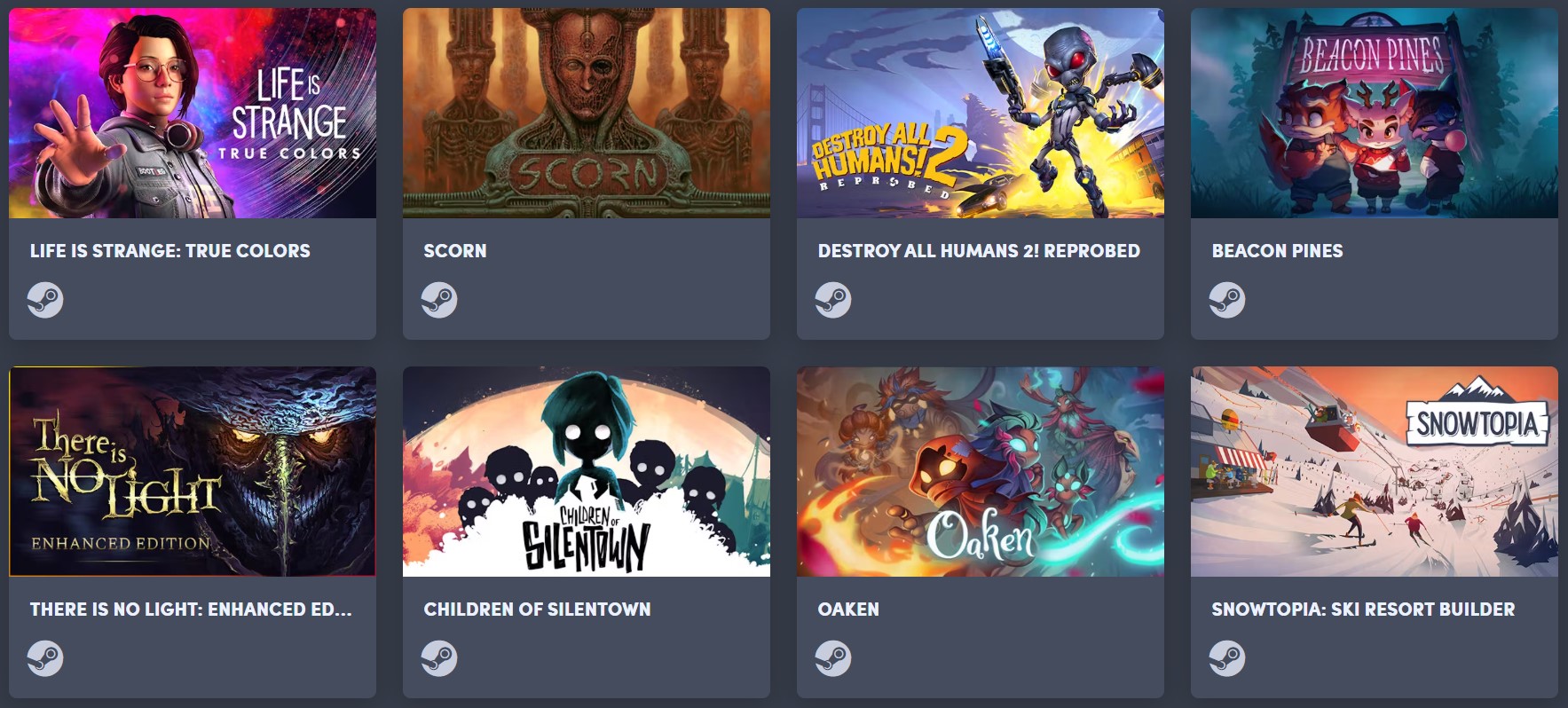1568x708 pixels.
Task: Click the Steam icon under There Is No Light
Action: [x=45, y=658]
